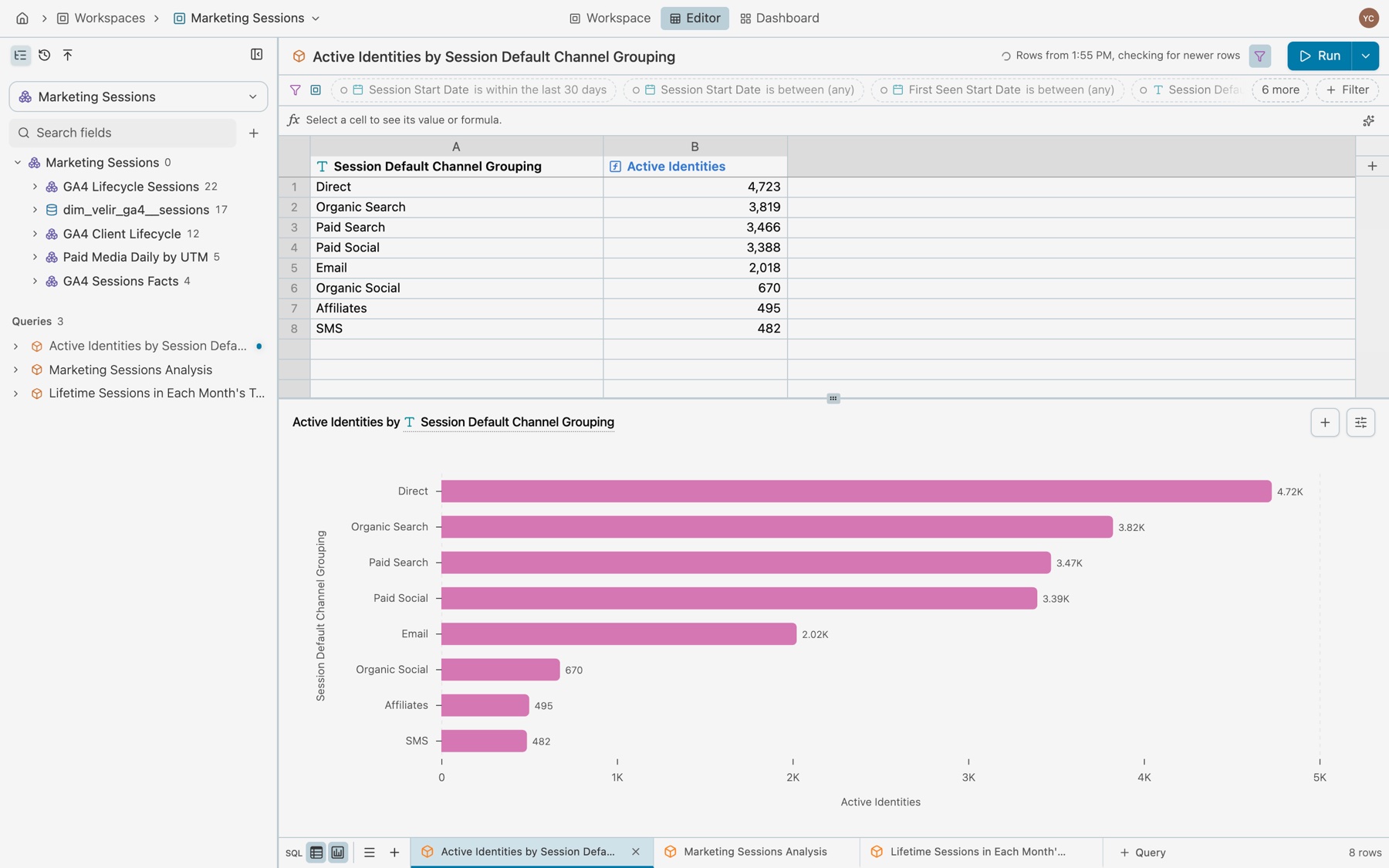
Task: Click the plus button above the chart
Action: [1325, 423]
